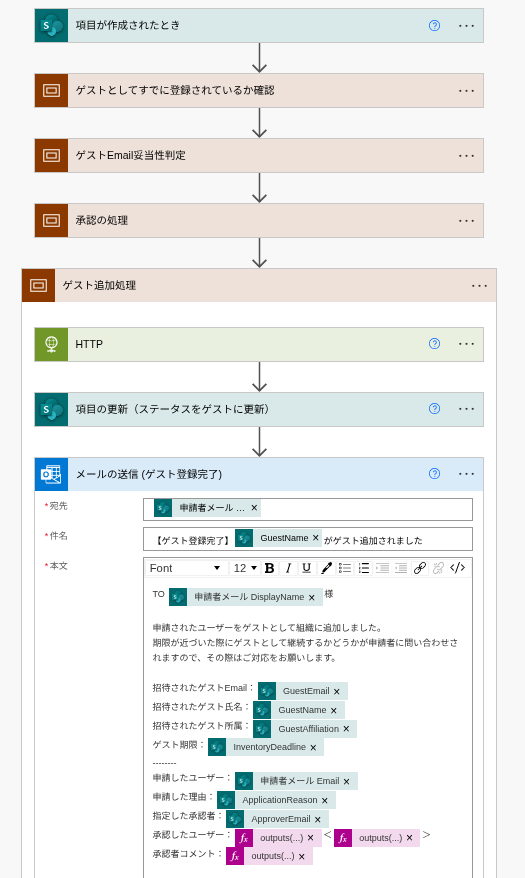
Task: Remove GuestName token from subject field
Action: click(316, 538)
